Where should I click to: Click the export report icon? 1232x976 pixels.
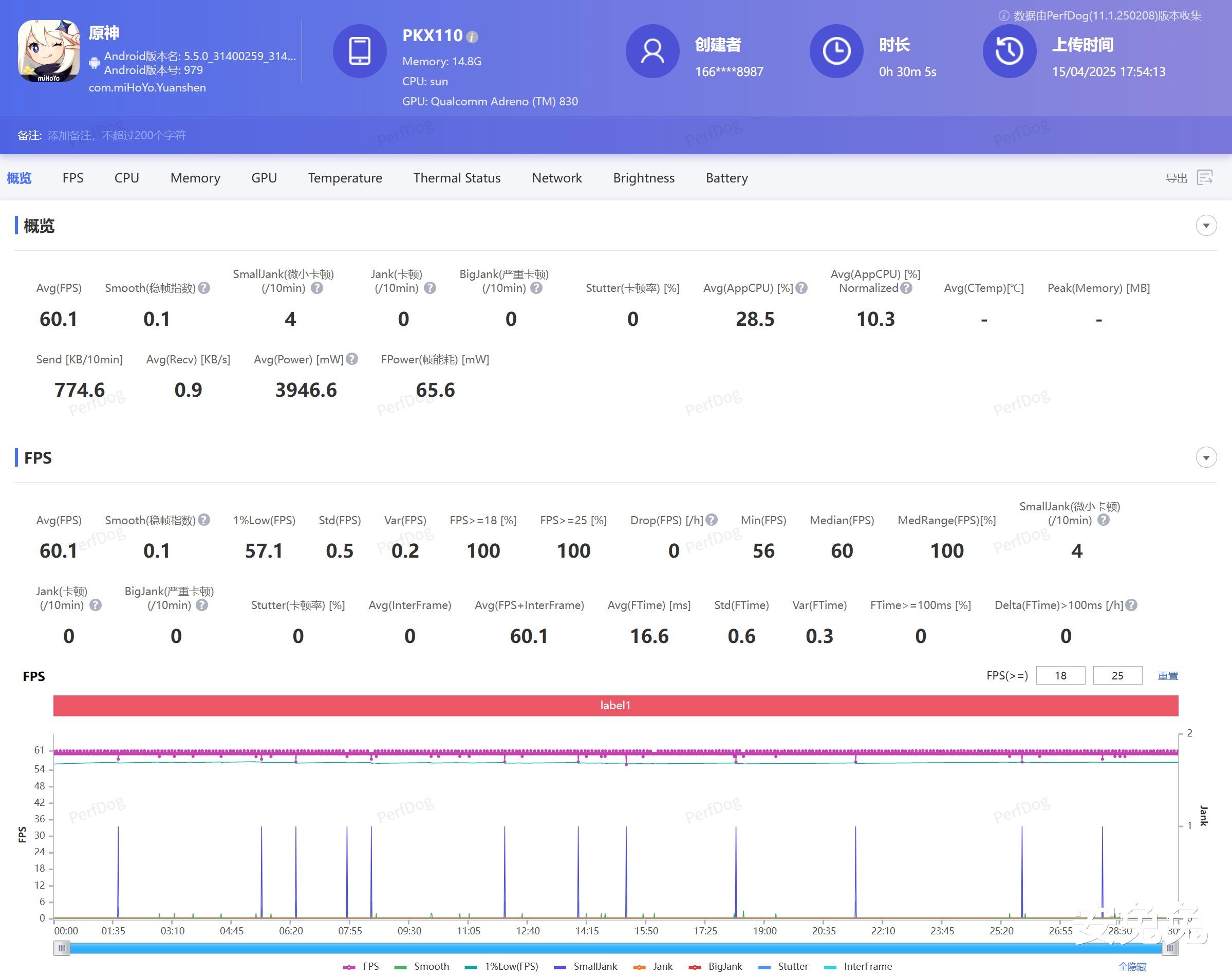1205,178
